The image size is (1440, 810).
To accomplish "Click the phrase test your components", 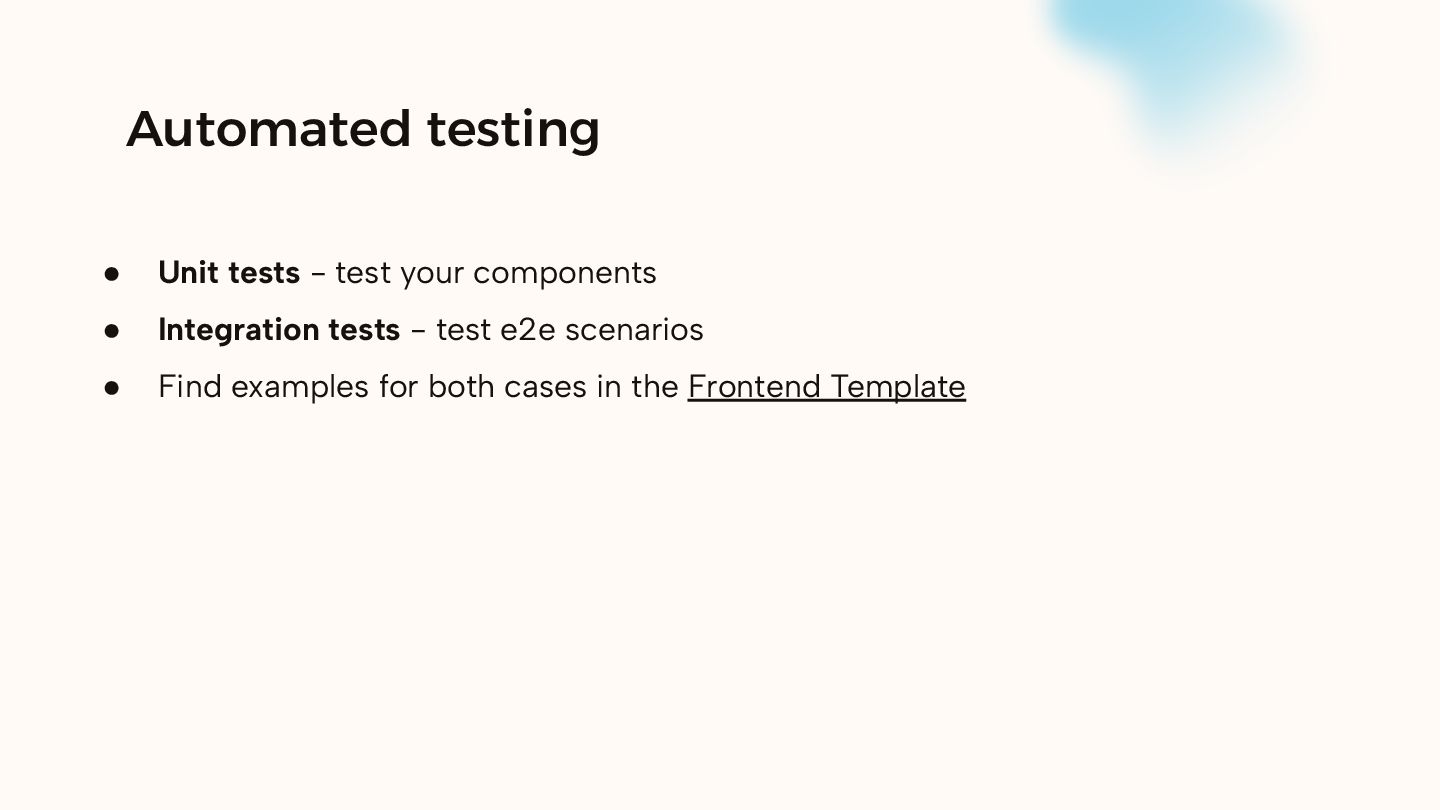I will coord(496,273).
